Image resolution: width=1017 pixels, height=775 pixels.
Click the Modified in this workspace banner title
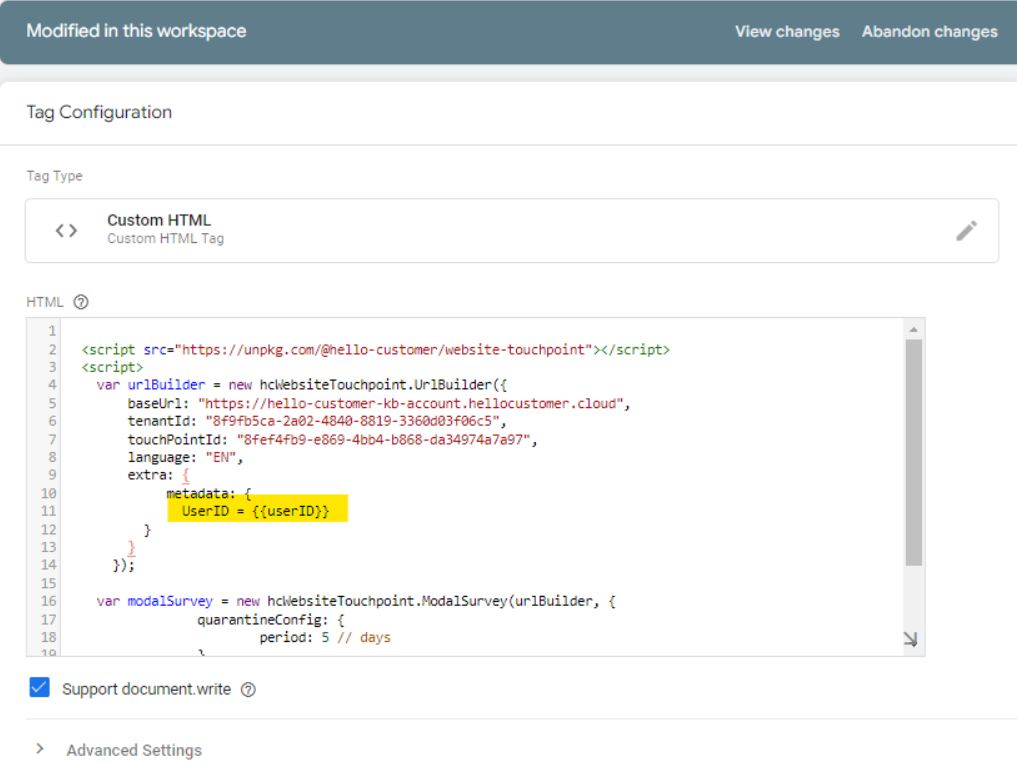tap(136, 31)
